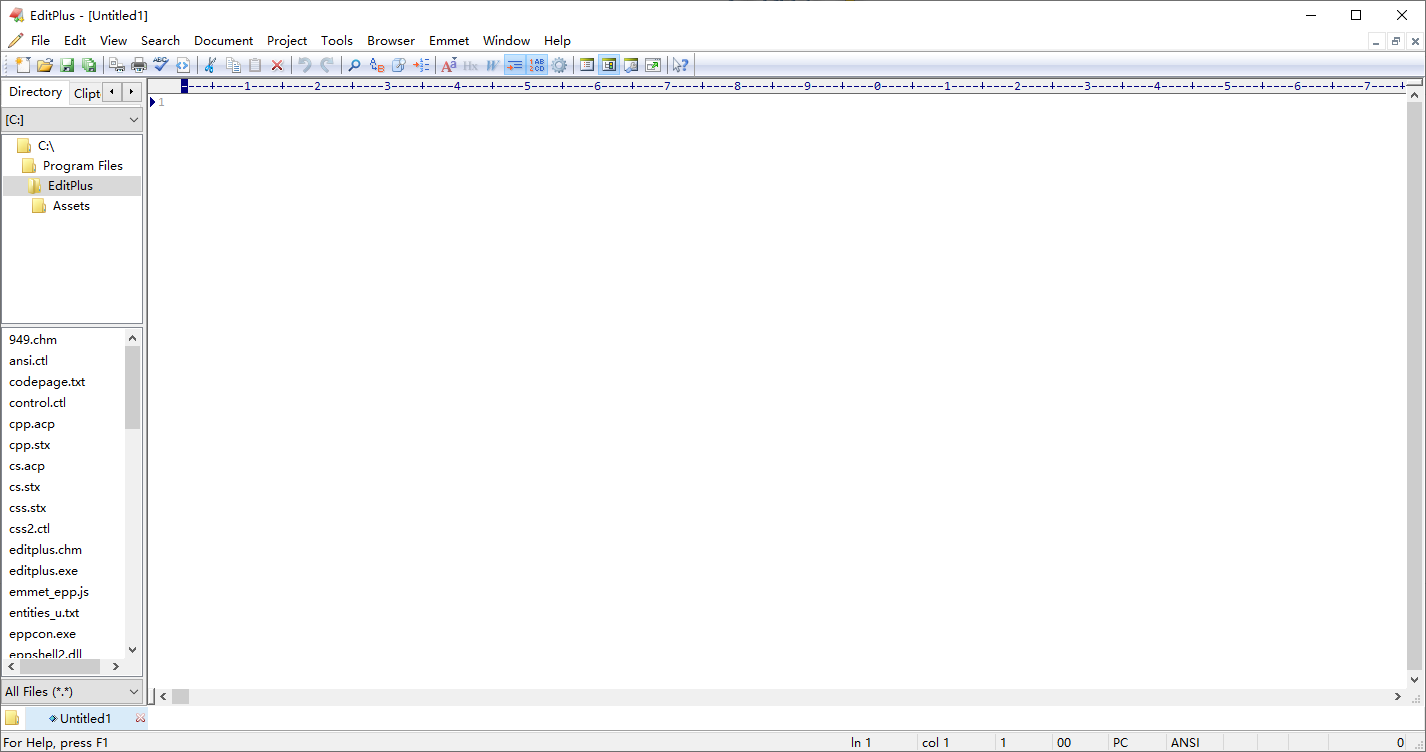Toggle the Cliptext window toolbar button
The height and width of the screenshot is (752, 1426).
(x=587, y=65)
